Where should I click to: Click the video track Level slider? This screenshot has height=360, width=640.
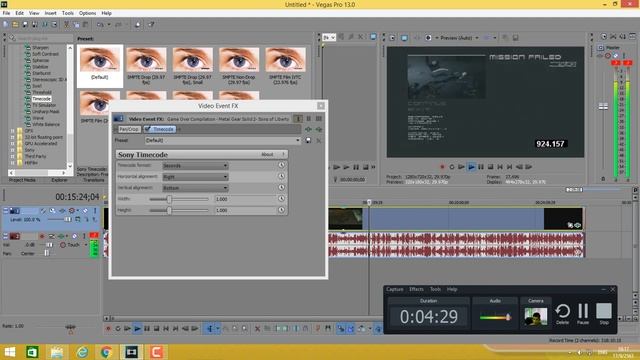pos(60,220)
